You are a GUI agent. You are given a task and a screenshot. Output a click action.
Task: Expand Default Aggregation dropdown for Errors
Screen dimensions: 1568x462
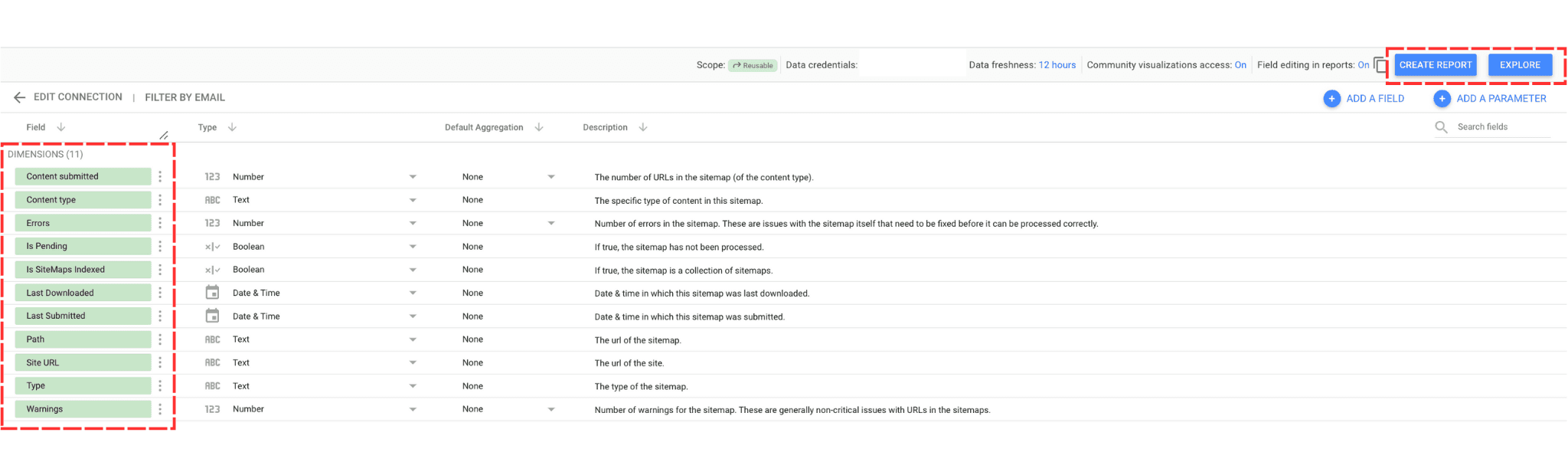pos(551,224)
